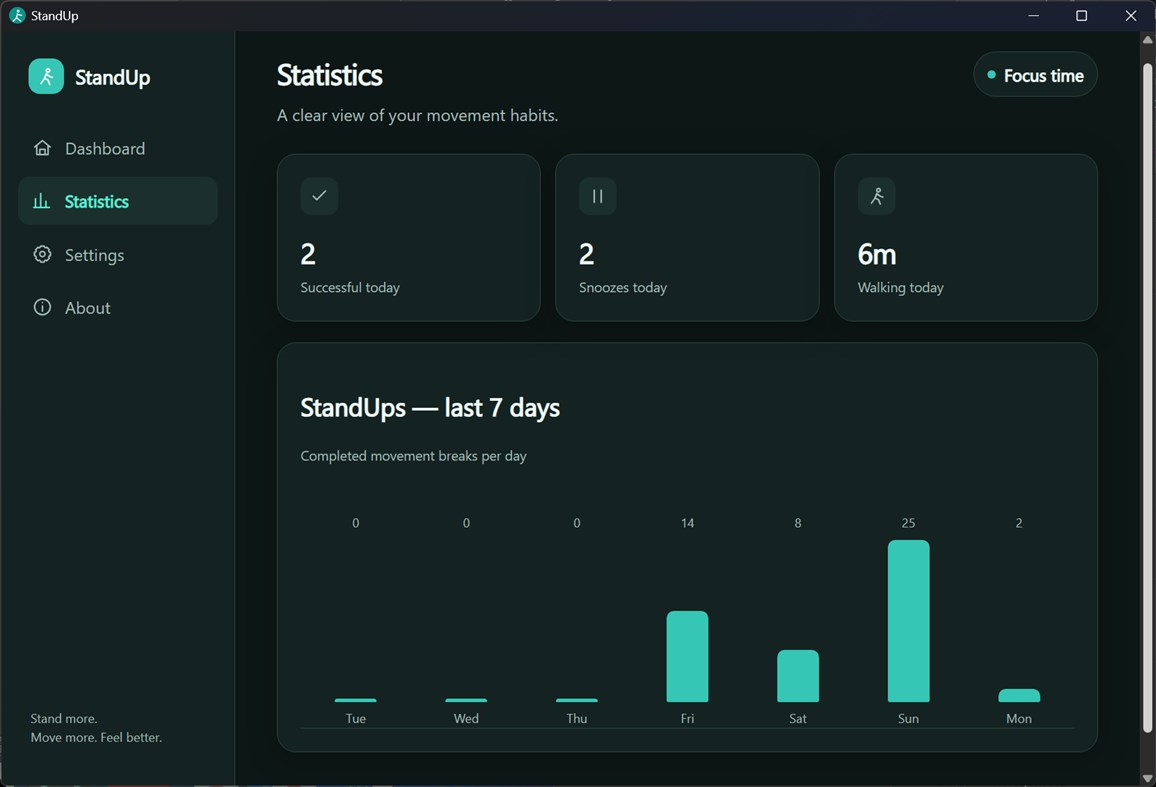Click the Settings gear icon
The width and height of the screenshot is (1156, 787).
(42, 254)
